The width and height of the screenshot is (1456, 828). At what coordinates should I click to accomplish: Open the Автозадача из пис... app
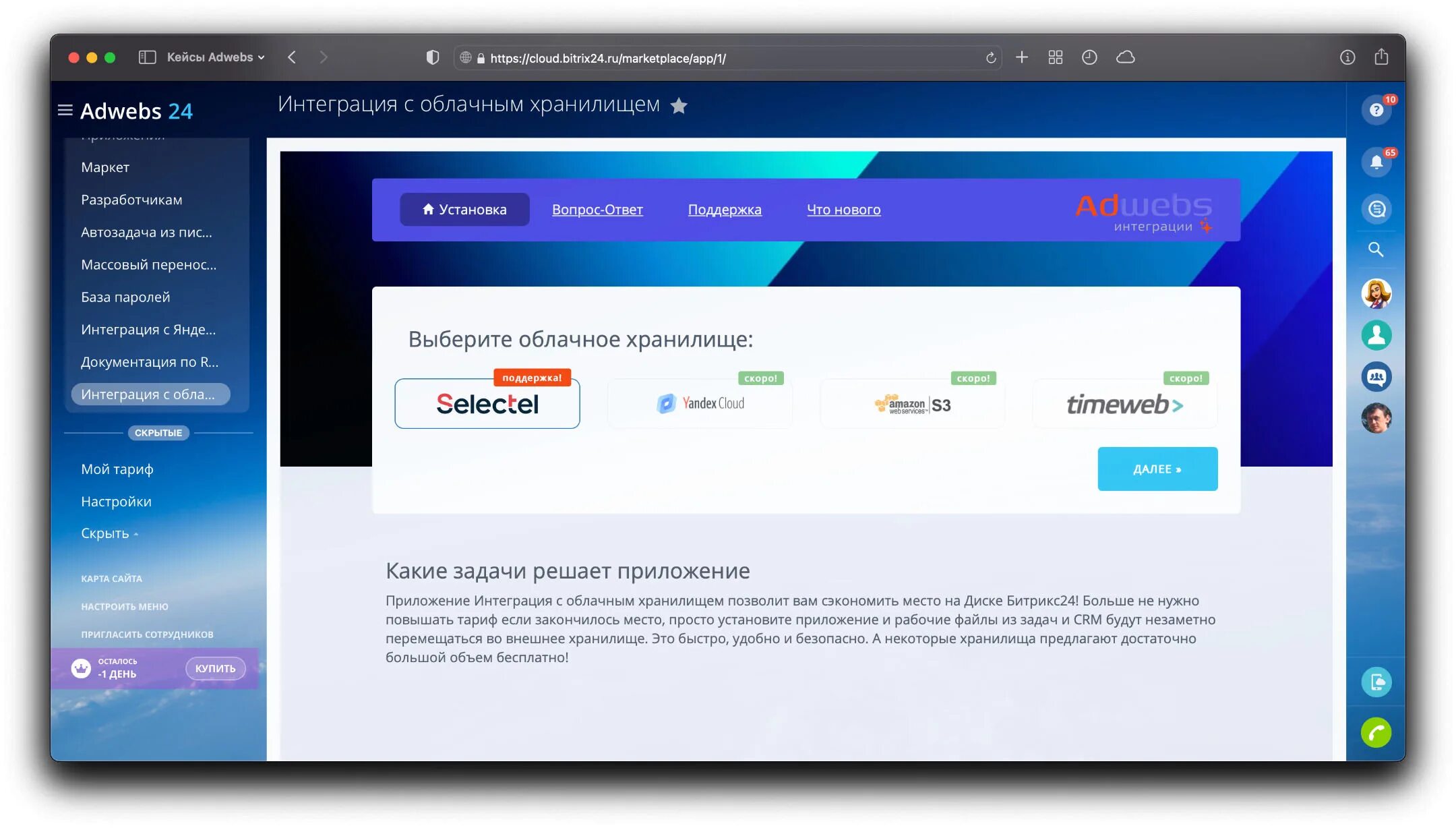(x=146, y=232)
